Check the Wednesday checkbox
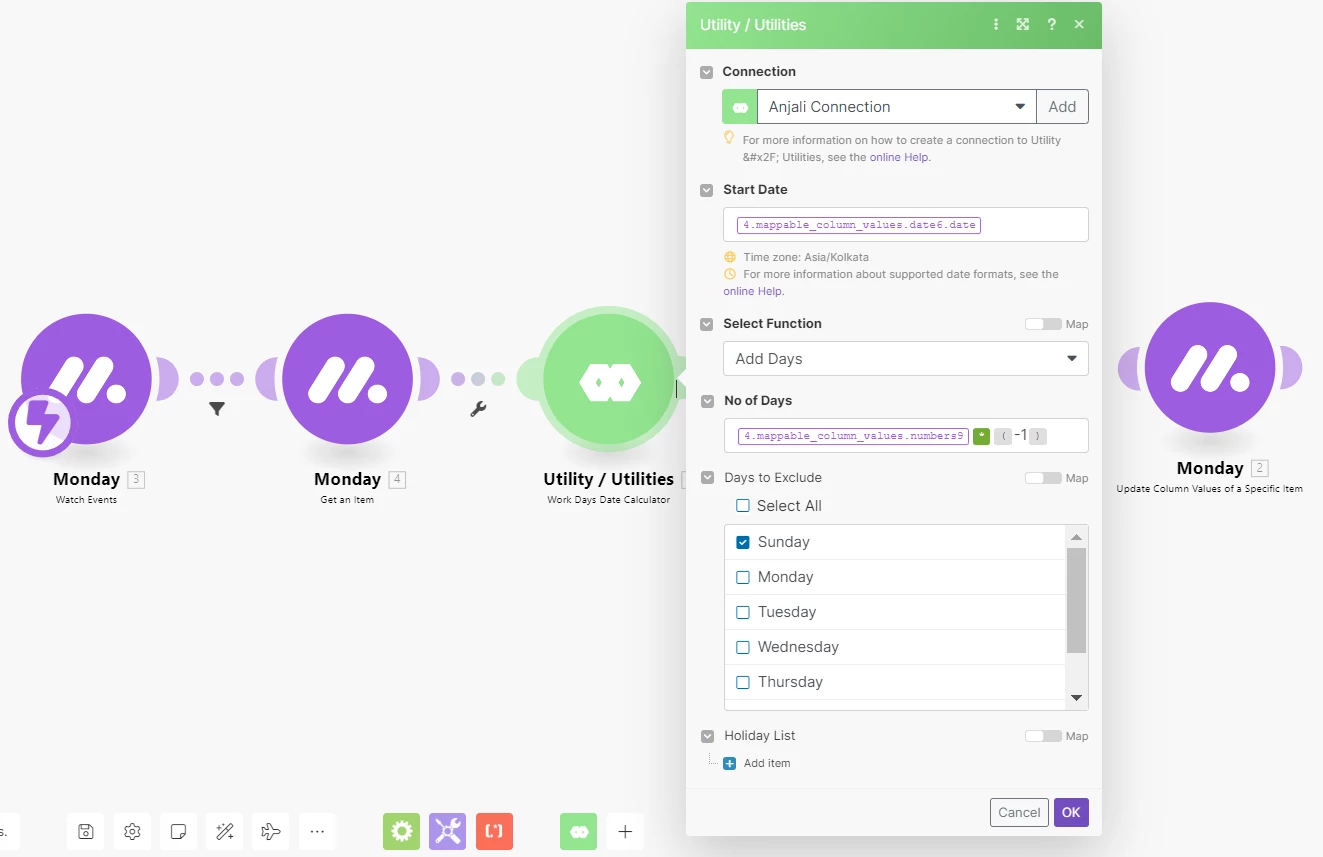The image size is (1323, 857). (743, 647)
